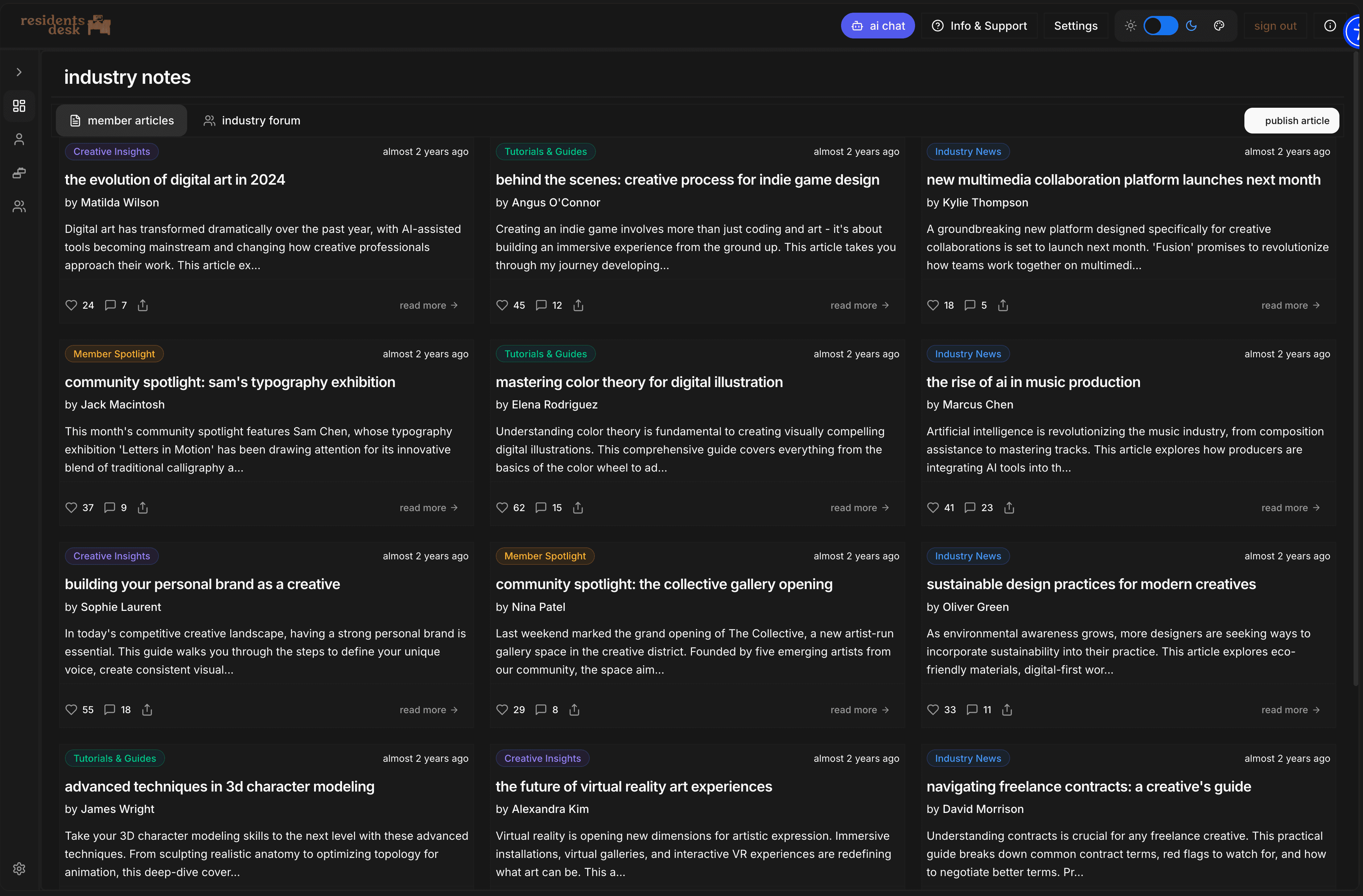The width and height of the screenshot is (1363, 896).
Task: Open the ai chat button
Action: pos(877,26)
